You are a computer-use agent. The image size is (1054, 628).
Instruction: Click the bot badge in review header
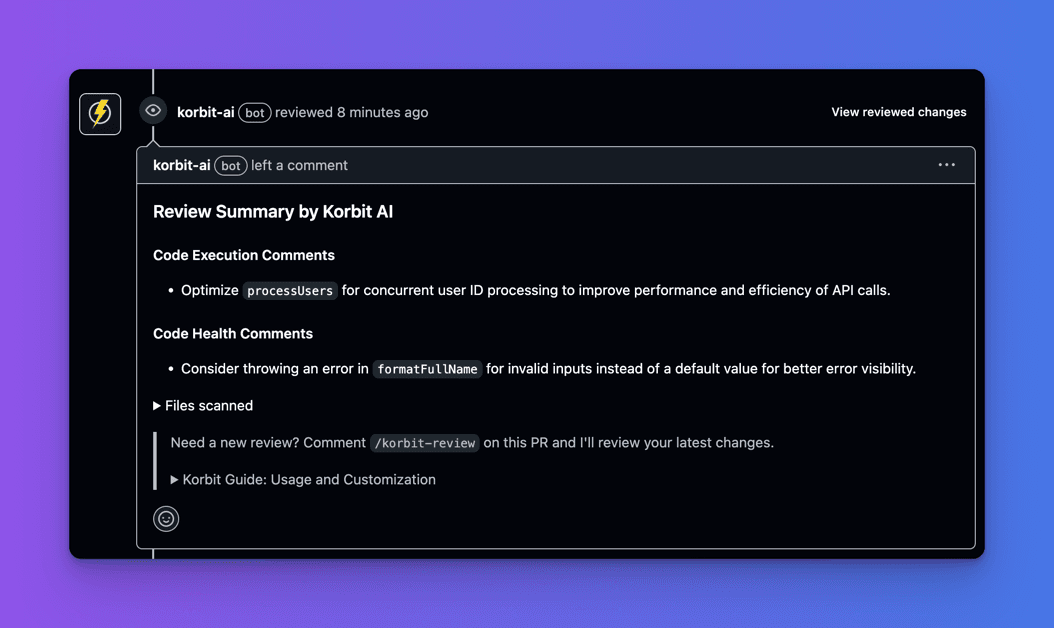pos(255,113)
